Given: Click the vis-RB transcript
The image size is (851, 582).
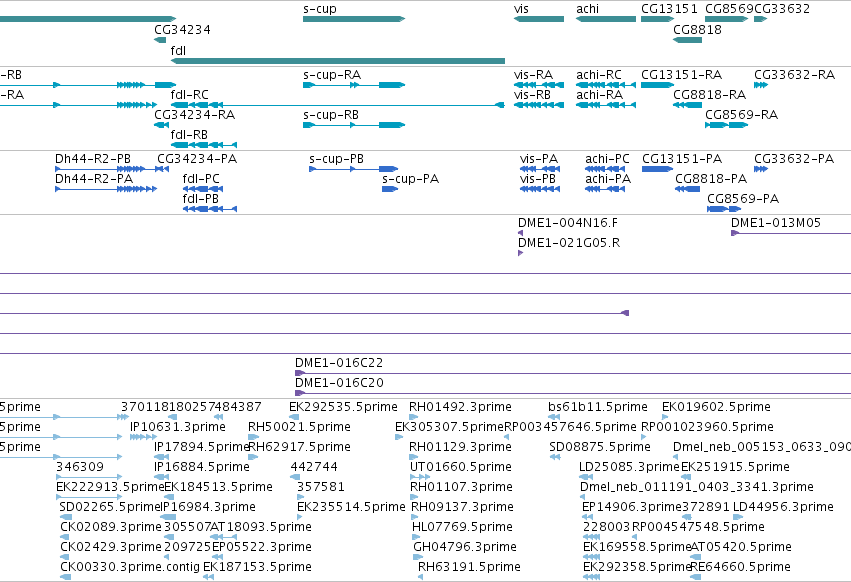Looking at the screenshot, I should click(x=539, y=105).
